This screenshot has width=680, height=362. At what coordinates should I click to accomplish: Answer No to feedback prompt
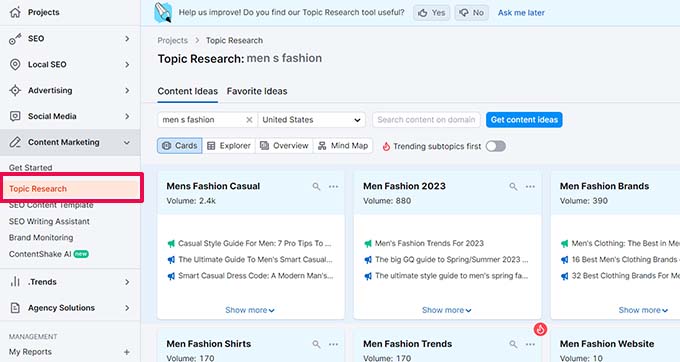(x=472, y=13)
